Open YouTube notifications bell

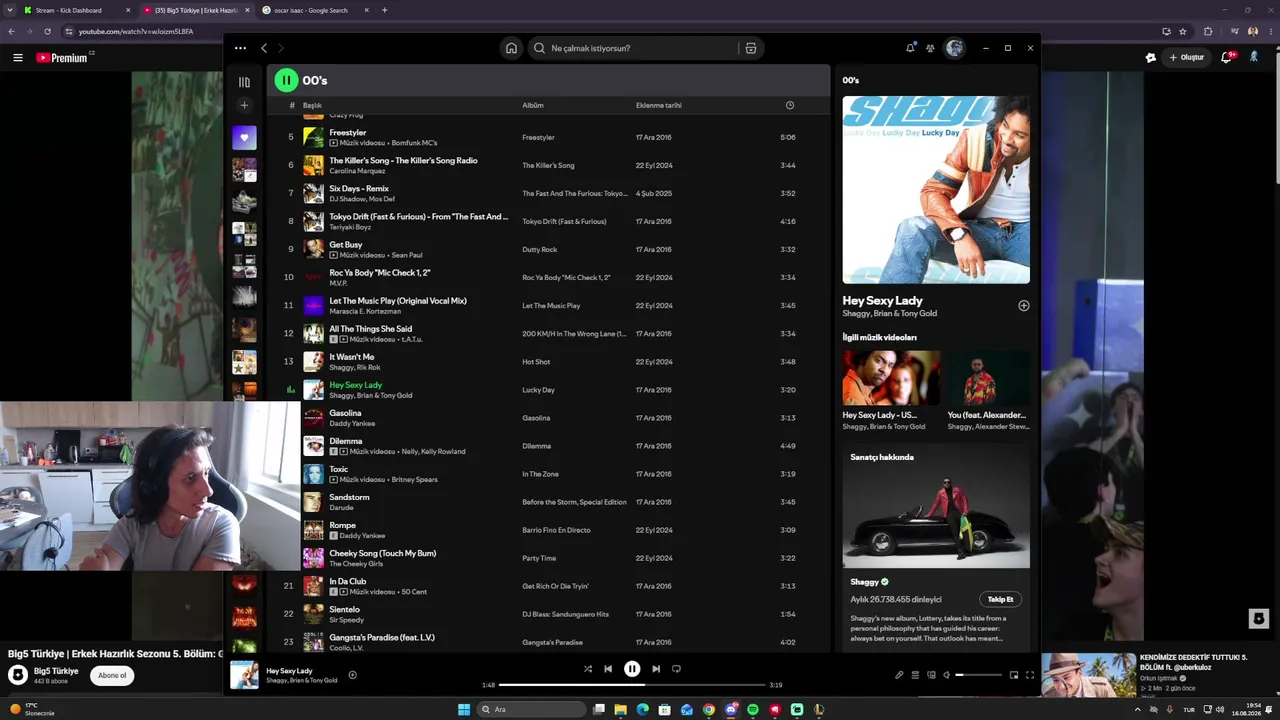[x=1227, y=58]
